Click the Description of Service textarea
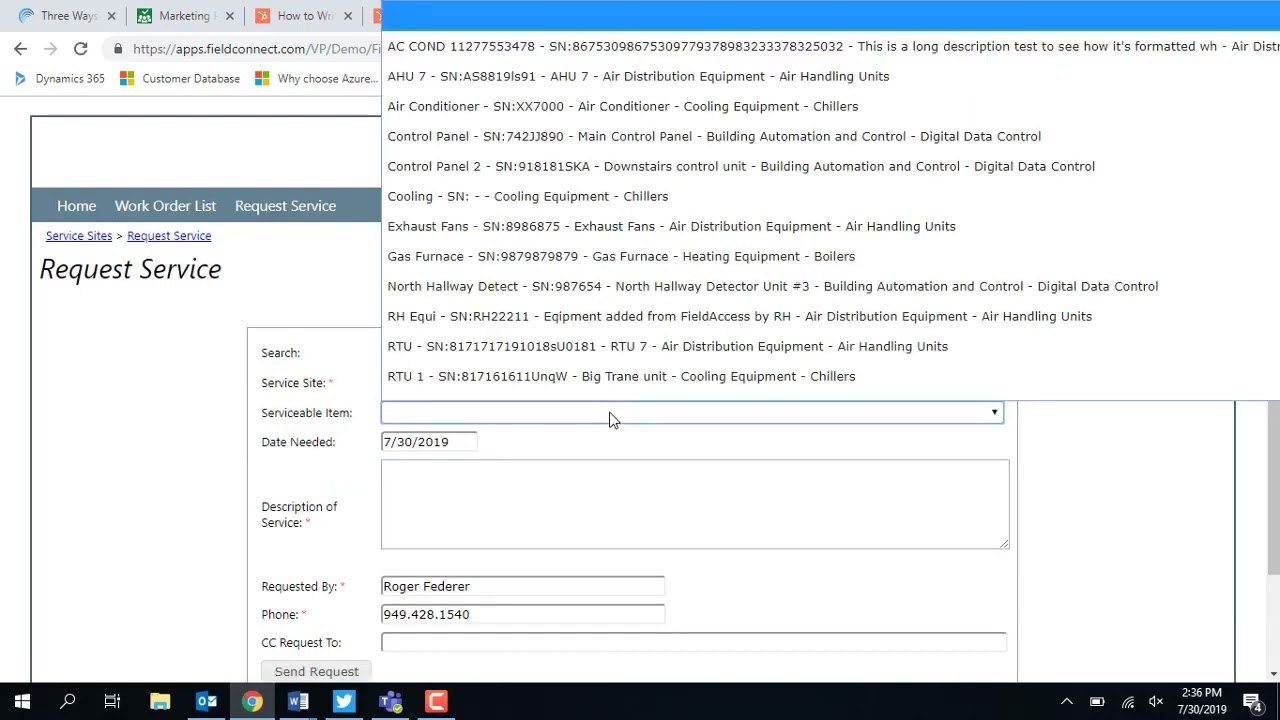Screen dimensions: 1280x720 (x=695, y=504)
